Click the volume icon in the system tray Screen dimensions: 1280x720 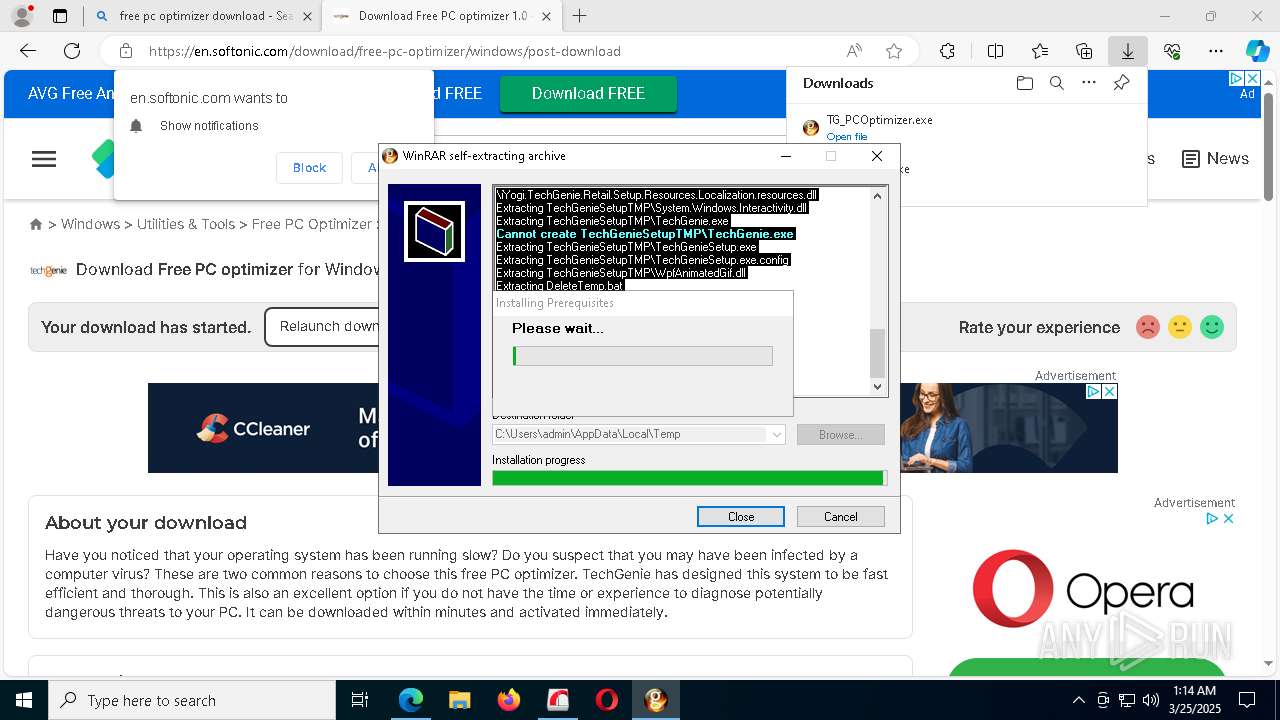coord(1151,700)
